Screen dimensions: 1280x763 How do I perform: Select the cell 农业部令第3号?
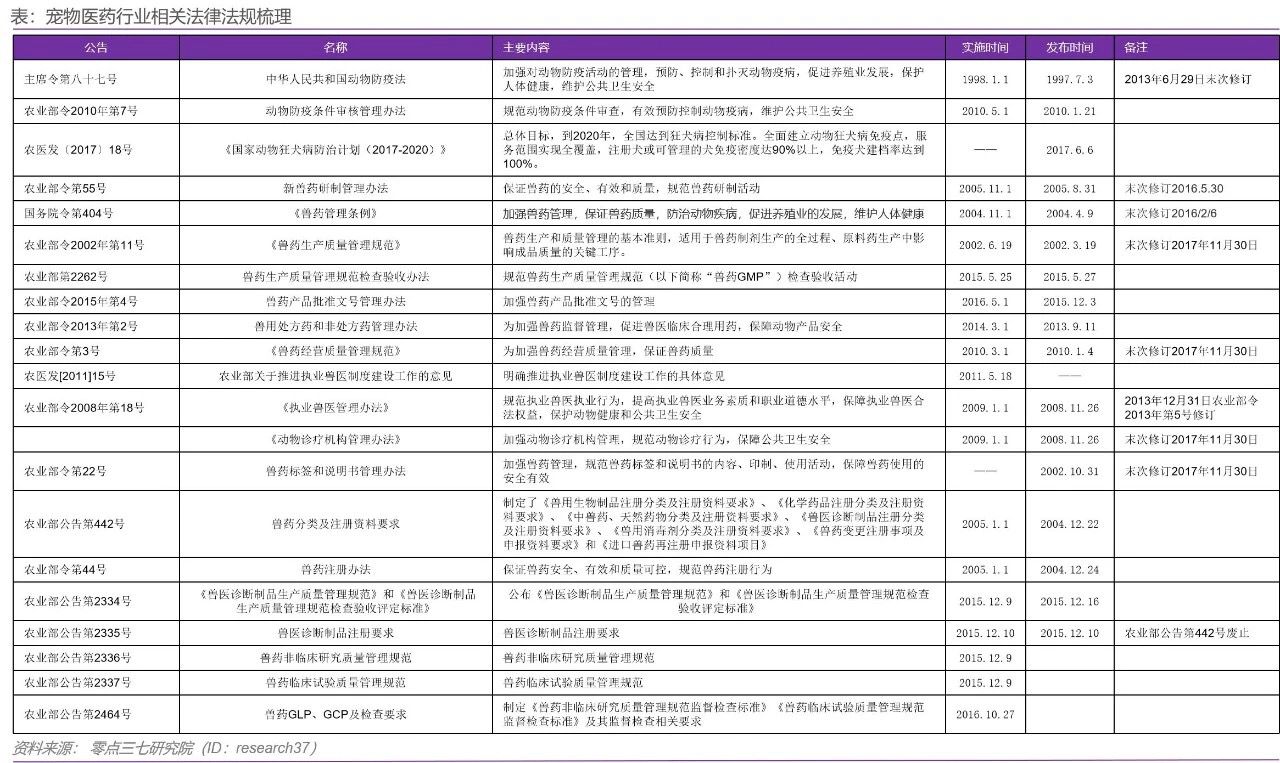point(62,351)
